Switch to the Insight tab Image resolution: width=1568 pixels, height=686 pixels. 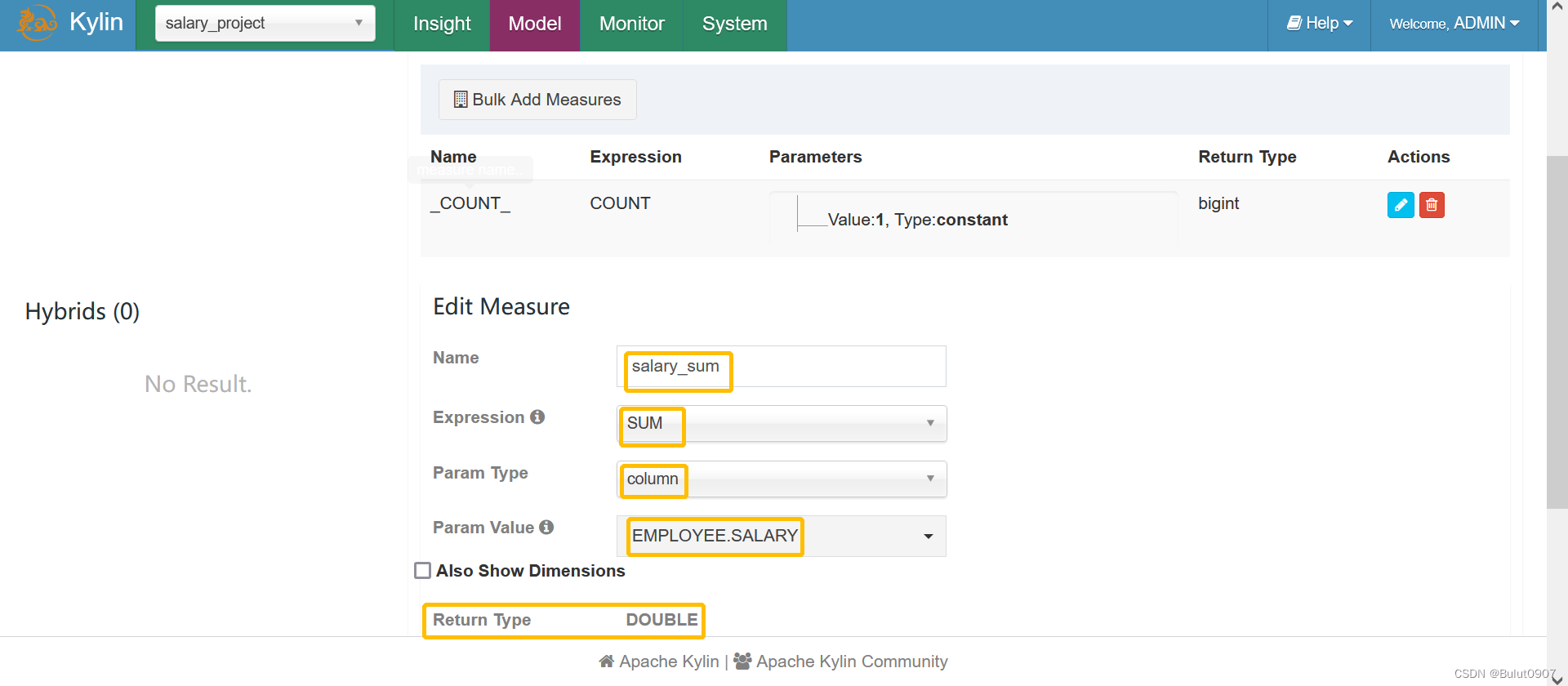[x=442, y=24]
